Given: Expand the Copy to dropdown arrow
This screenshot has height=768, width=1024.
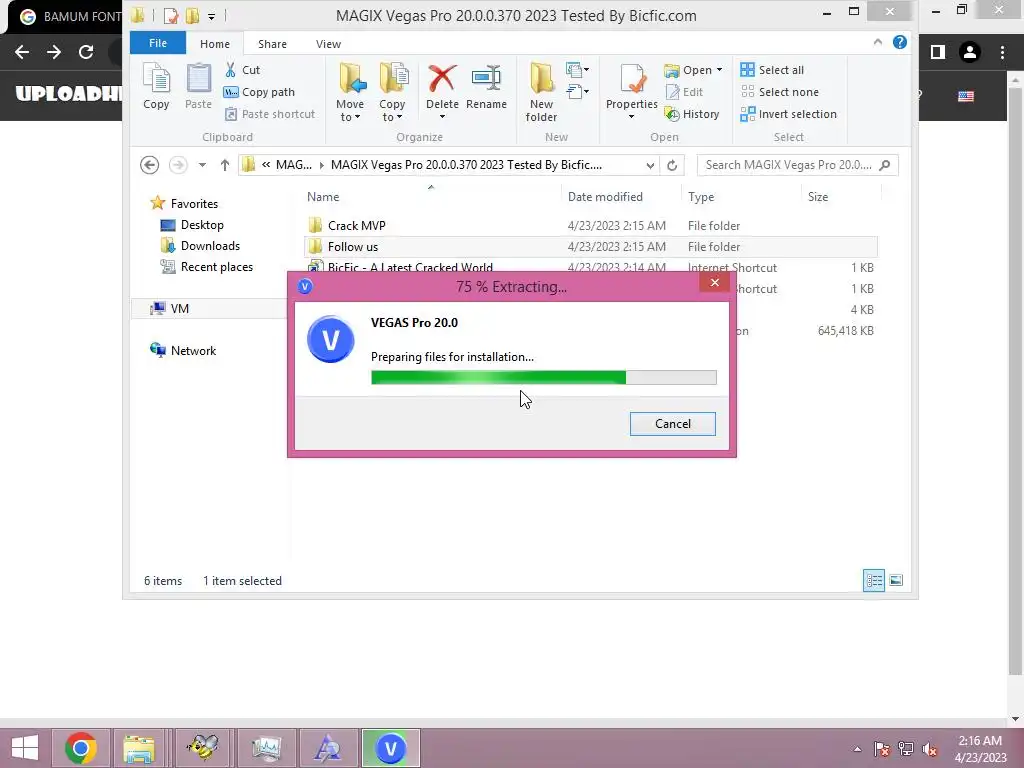Looking at the screenshot, I should (x=399, y=118).
